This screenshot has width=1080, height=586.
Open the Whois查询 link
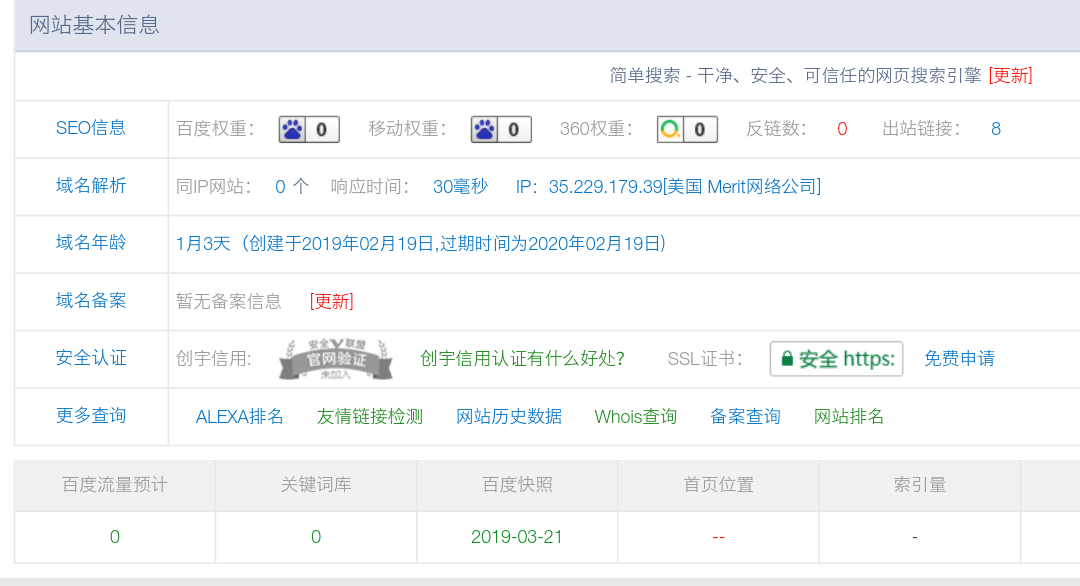[636, 417]
